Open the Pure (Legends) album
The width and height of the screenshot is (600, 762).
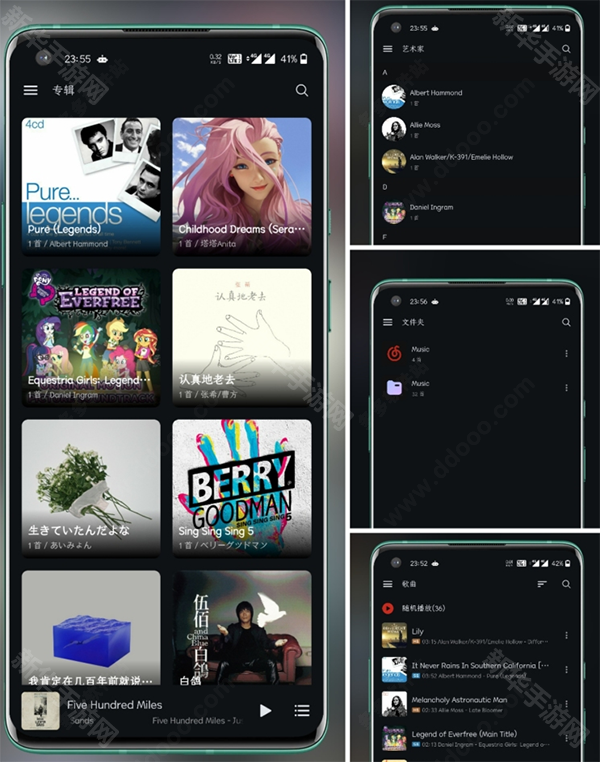(x=91, y=186)
